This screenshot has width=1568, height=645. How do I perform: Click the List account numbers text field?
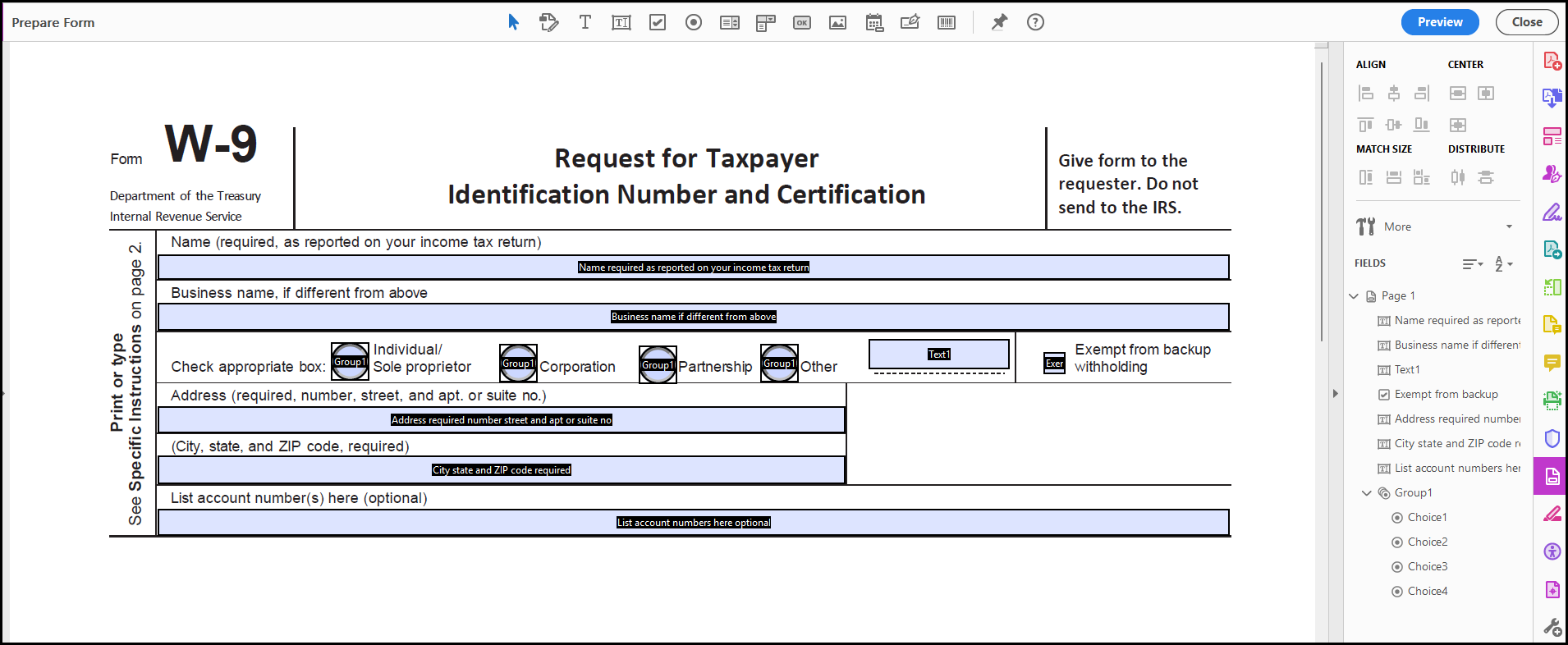pyautogui.click(x=693, y=523)
